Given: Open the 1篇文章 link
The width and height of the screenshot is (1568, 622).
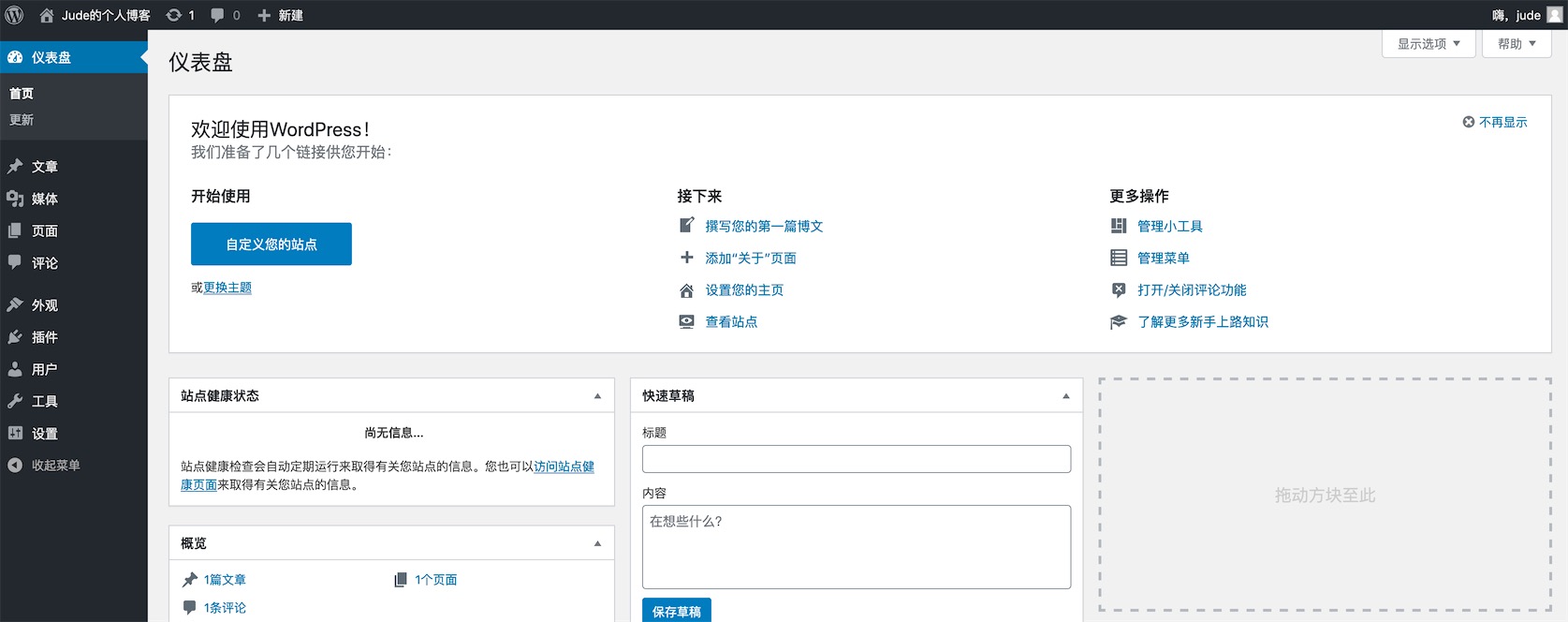Looking at the screenshot, I should tap(225, 580).
